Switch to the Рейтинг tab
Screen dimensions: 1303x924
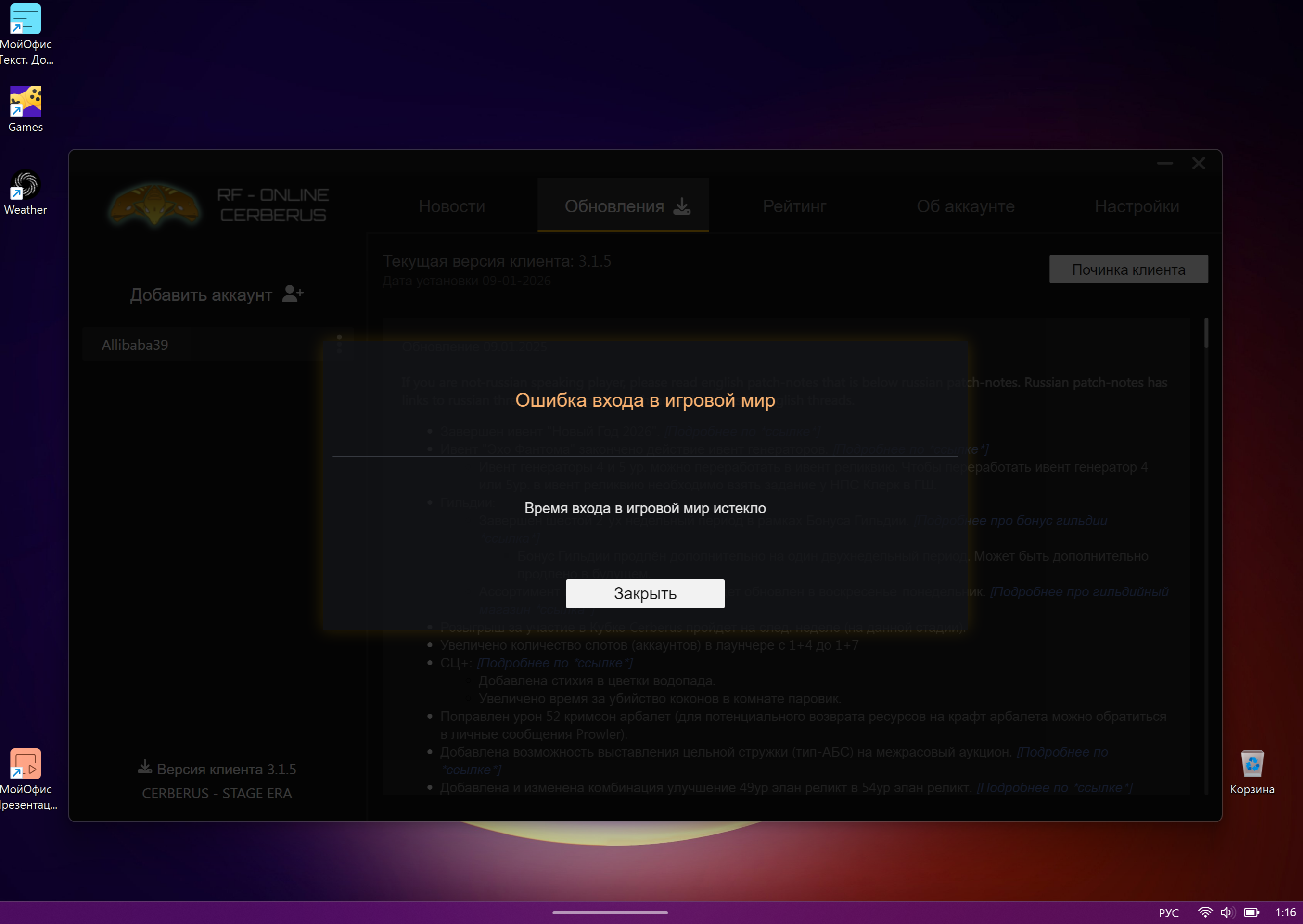[x=794, y=206]
